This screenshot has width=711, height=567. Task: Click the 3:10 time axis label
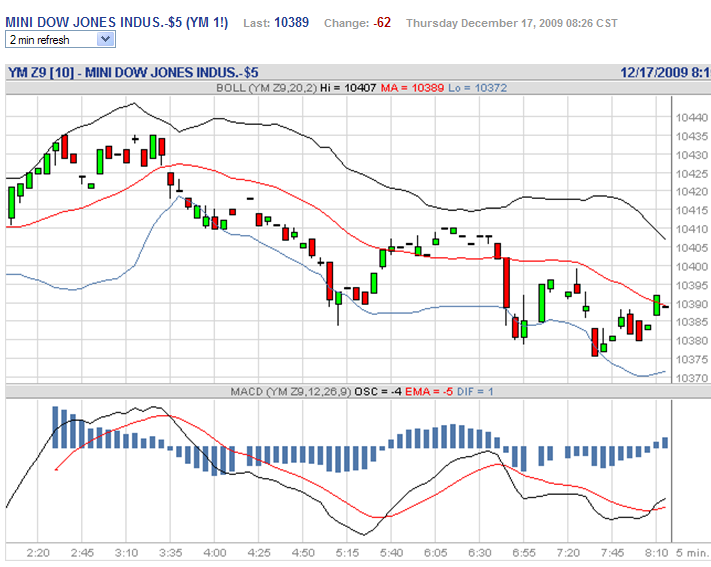pyautogui.click(x=126, y=553)
